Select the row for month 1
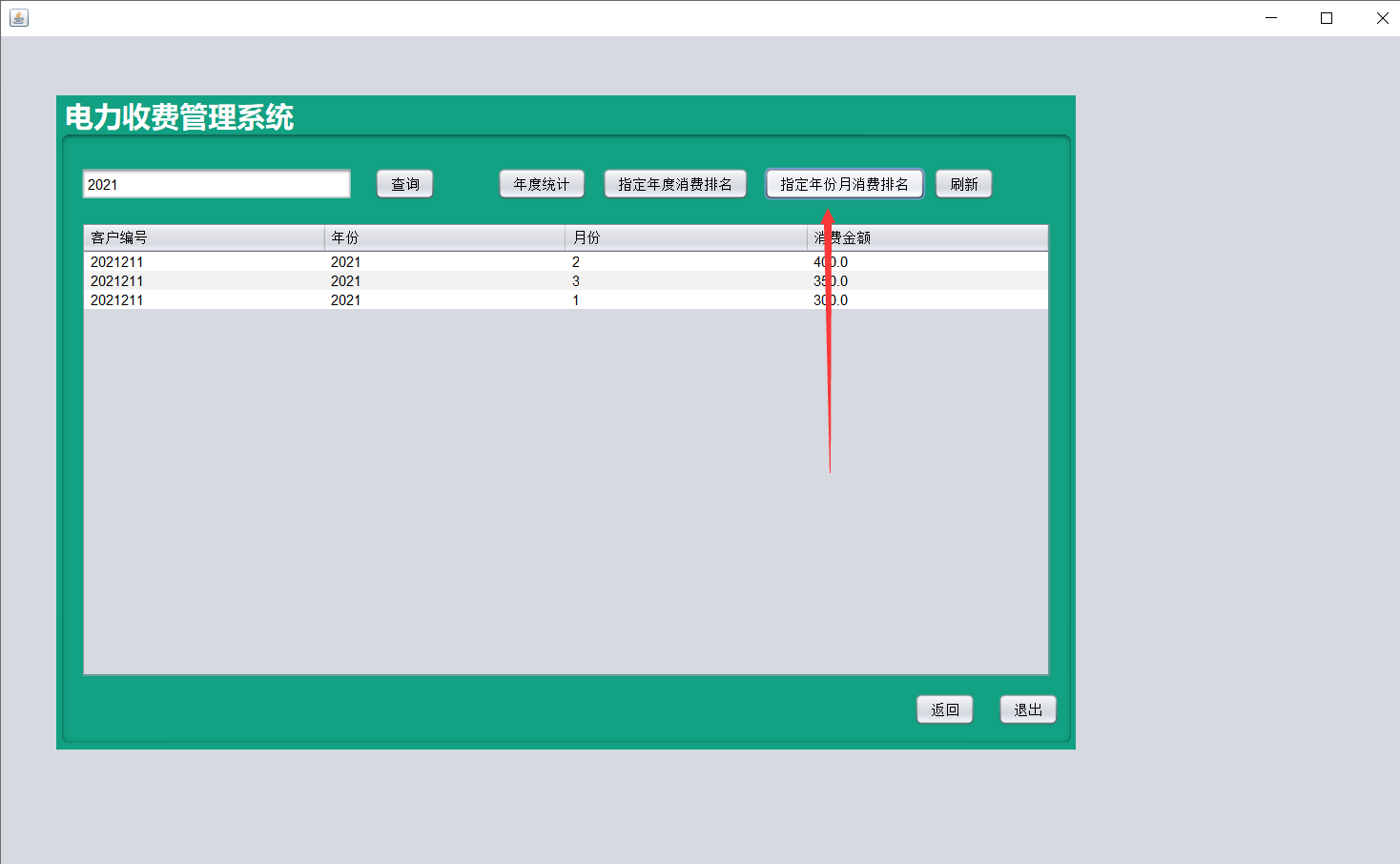This screenshot has height=864, width=1400. click(x=477, y=299)
